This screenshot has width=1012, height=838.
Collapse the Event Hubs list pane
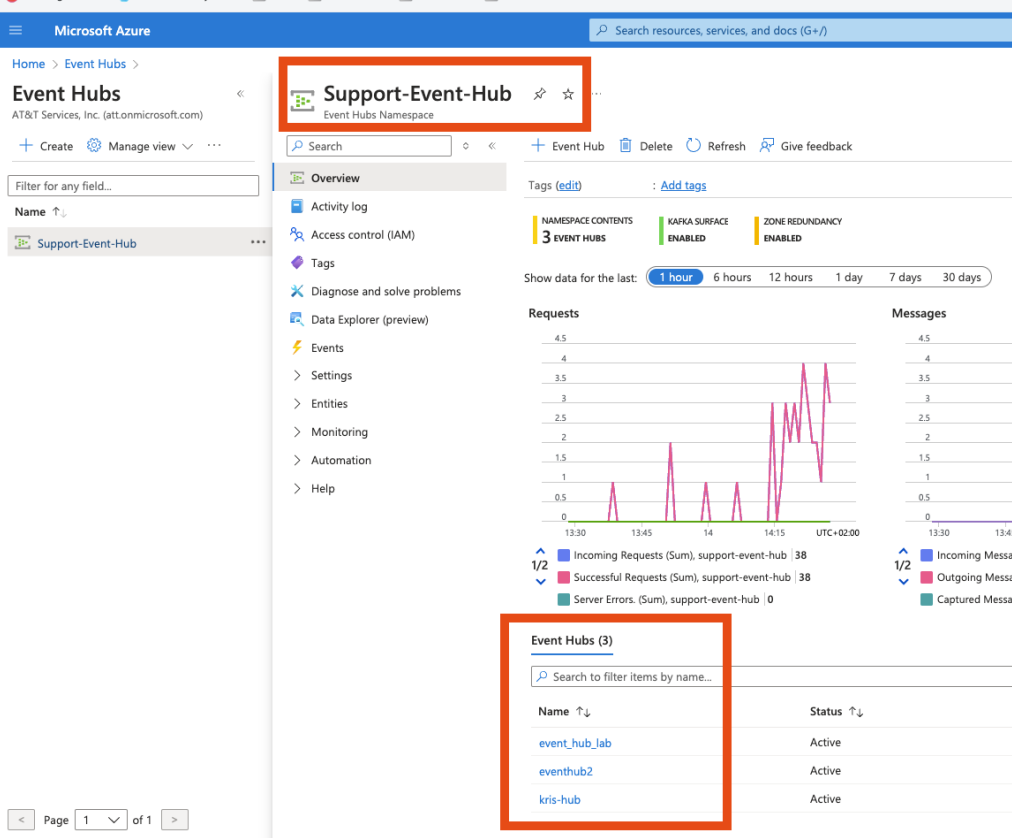pos(241,94)
